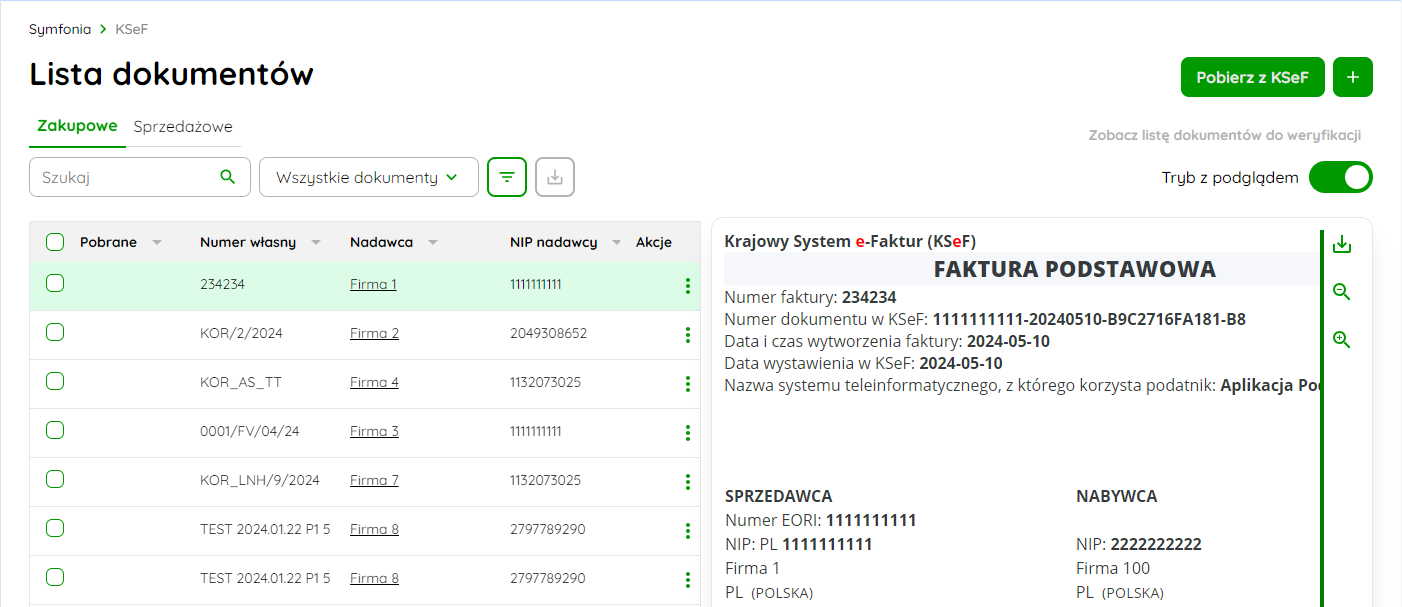Viewport: 1402px width, 607px height.
Task: Open actions menu for KOR/2/2024 row
Action: point(687,335)
